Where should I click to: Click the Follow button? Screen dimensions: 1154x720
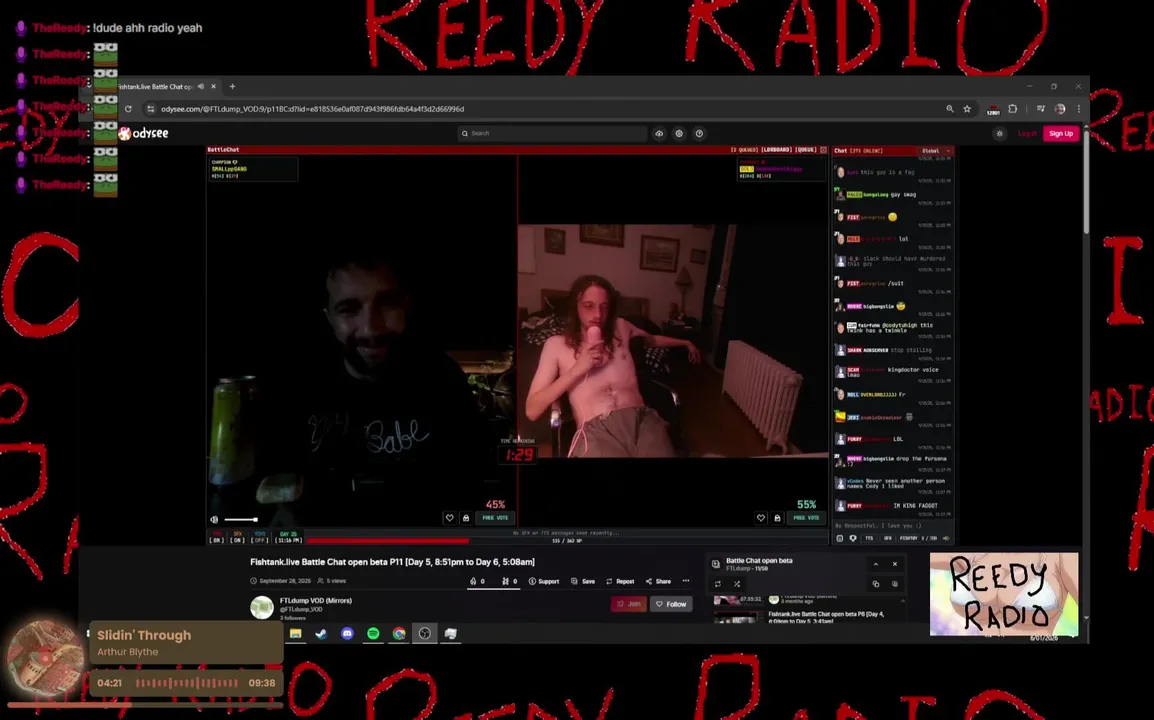(x=671, y=604)
